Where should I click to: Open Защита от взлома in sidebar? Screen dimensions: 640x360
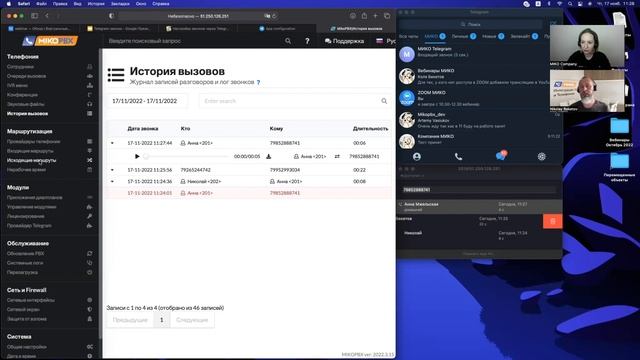pyautogui.click(x=27, y=319)
